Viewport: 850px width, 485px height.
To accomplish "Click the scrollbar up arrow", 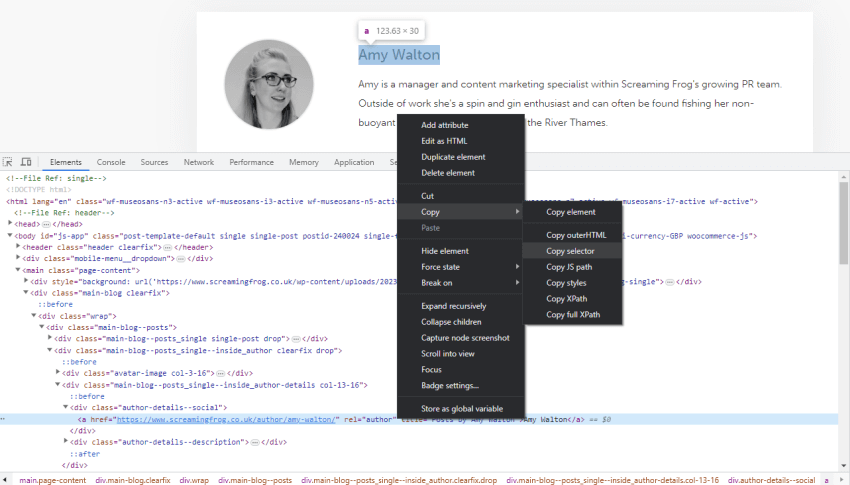I will 843,177.
